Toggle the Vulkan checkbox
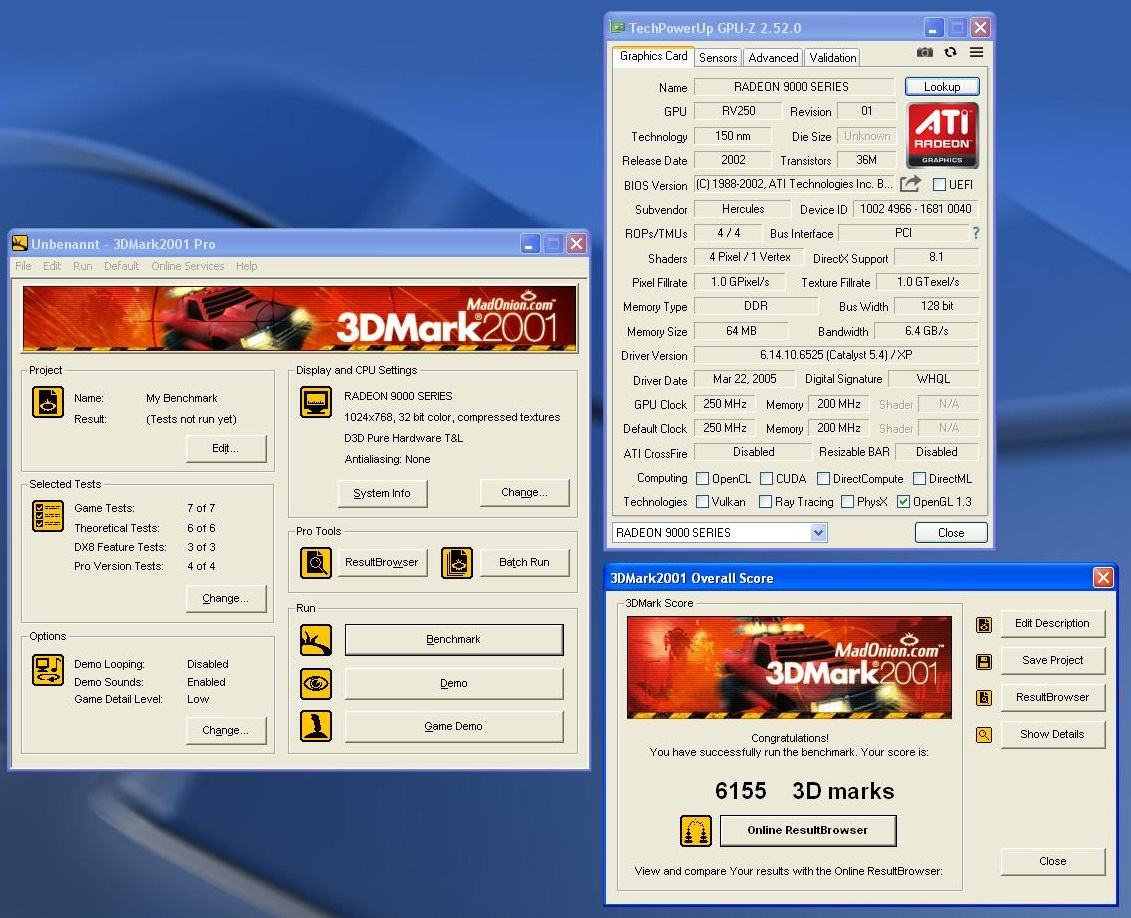This screenshot has width=1131, height=918. tap(702, 501)
